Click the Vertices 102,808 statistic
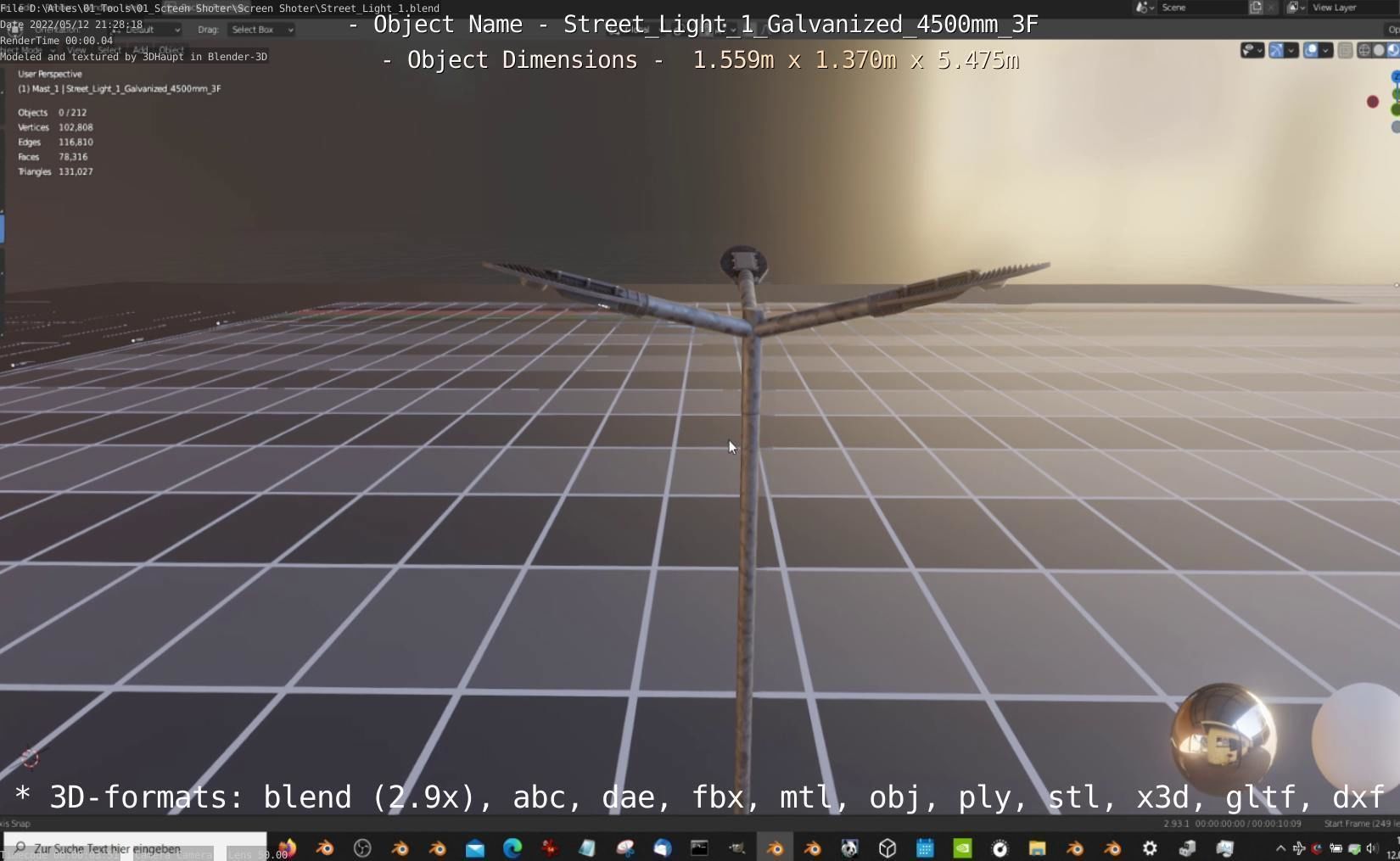Viewport: 1400px width, 861px height. pyautogui.click(x=55, y=127)
